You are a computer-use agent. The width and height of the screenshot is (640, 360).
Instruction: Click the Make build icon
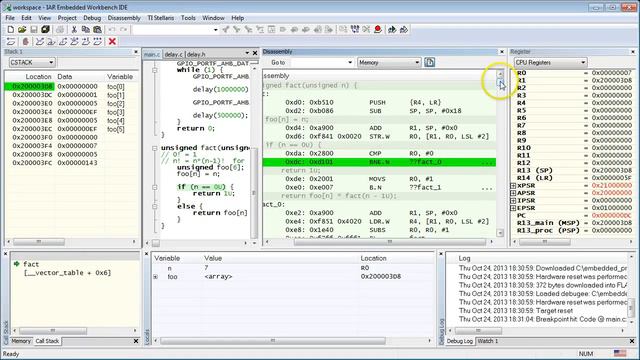(355, 29)
